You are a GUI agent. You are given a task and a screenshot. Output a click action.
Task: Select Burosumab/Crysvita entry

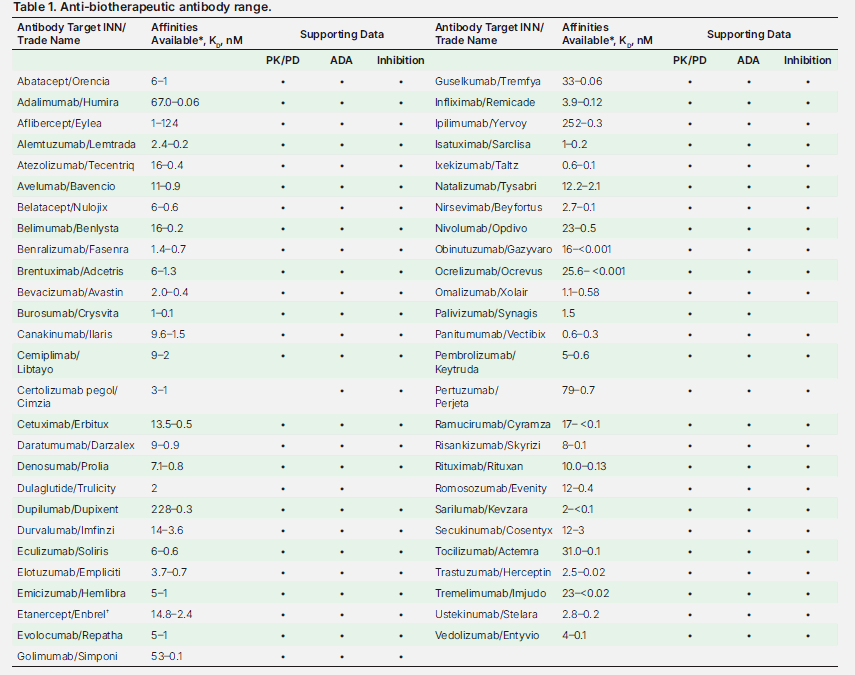point(68,314)
